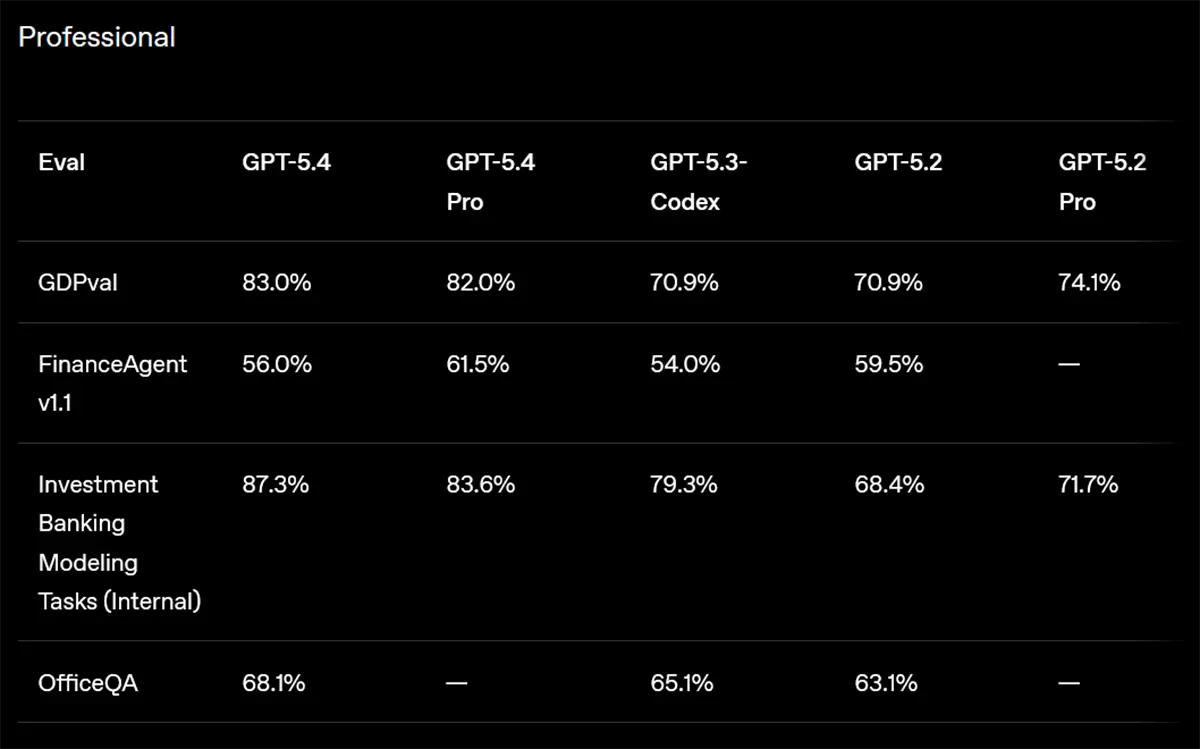Image resolution: width=1200 pixels, height=749 pixels.
Task: Select the 82.0% GDPval score
Action: point(480,283)
